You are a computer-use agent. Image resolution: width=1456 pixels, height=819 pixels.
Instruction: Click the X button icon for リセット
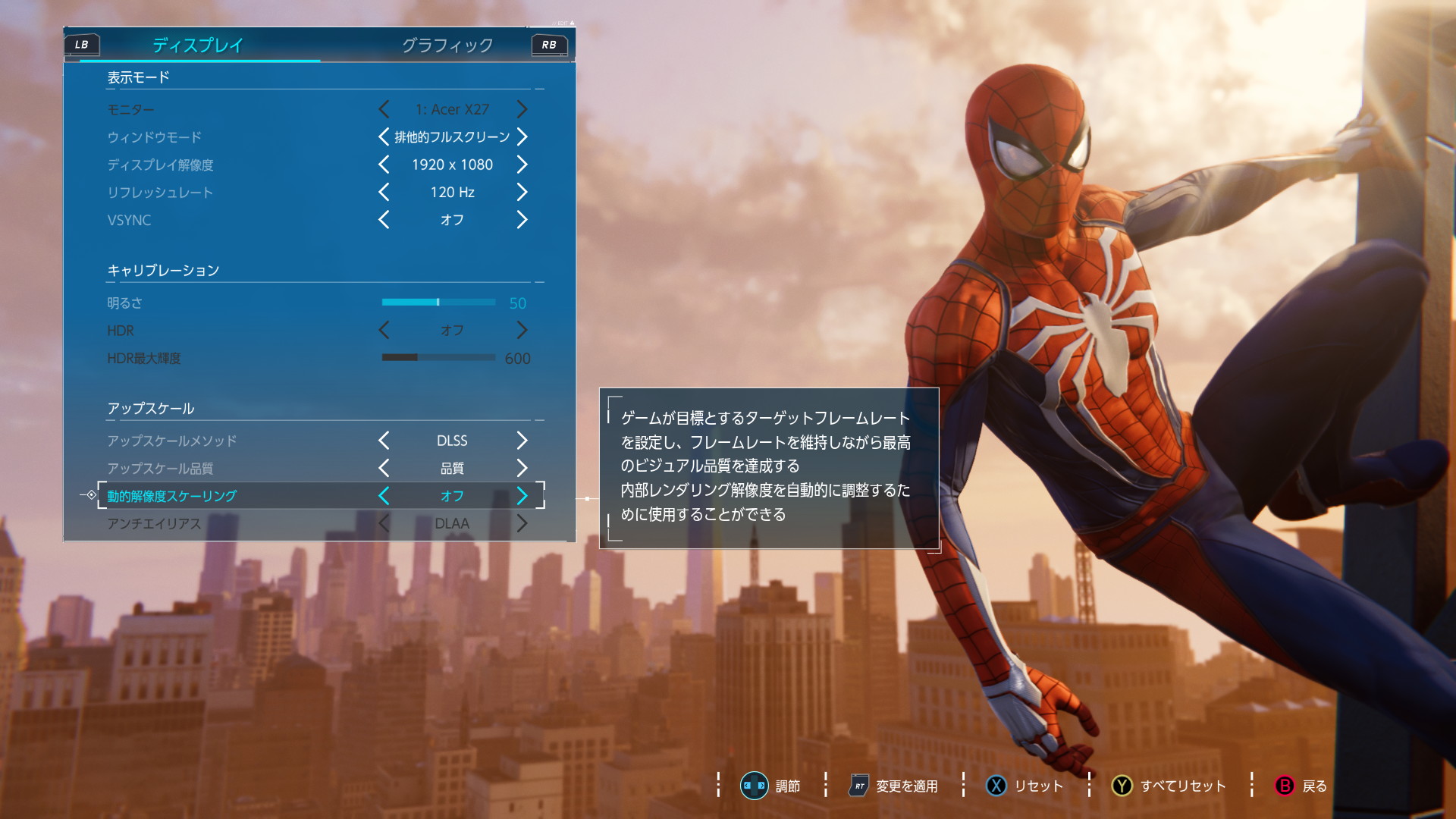pos(996,786)
